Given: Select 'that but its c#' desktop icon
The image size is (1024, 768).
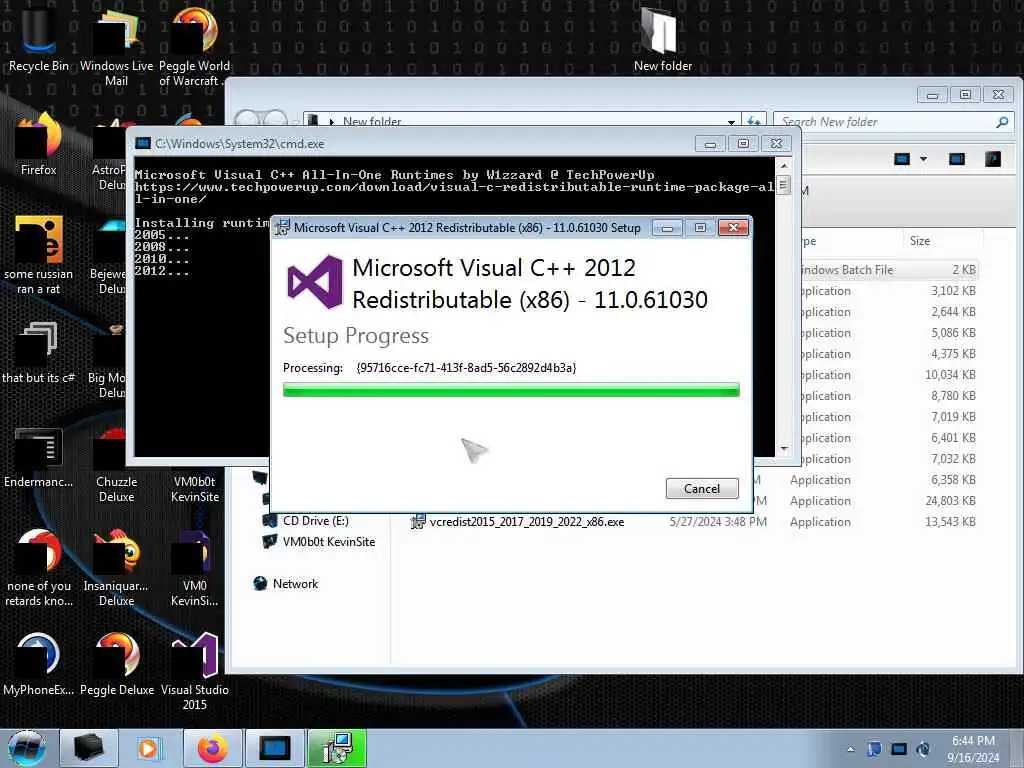Looking at the screenshot, I should pos(39,351).
